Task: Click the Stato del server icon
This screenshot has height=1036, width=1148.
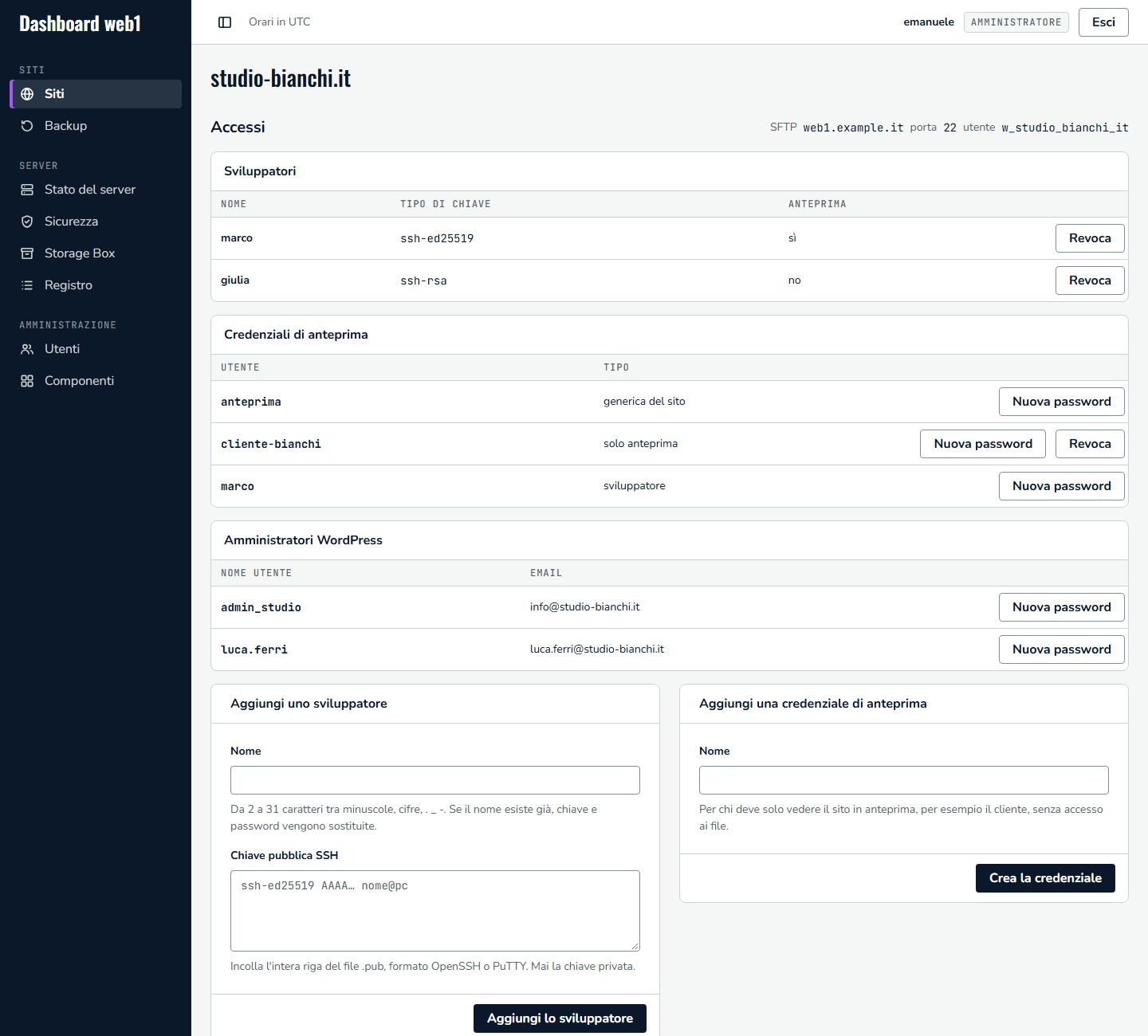Action: click(27, 190)
